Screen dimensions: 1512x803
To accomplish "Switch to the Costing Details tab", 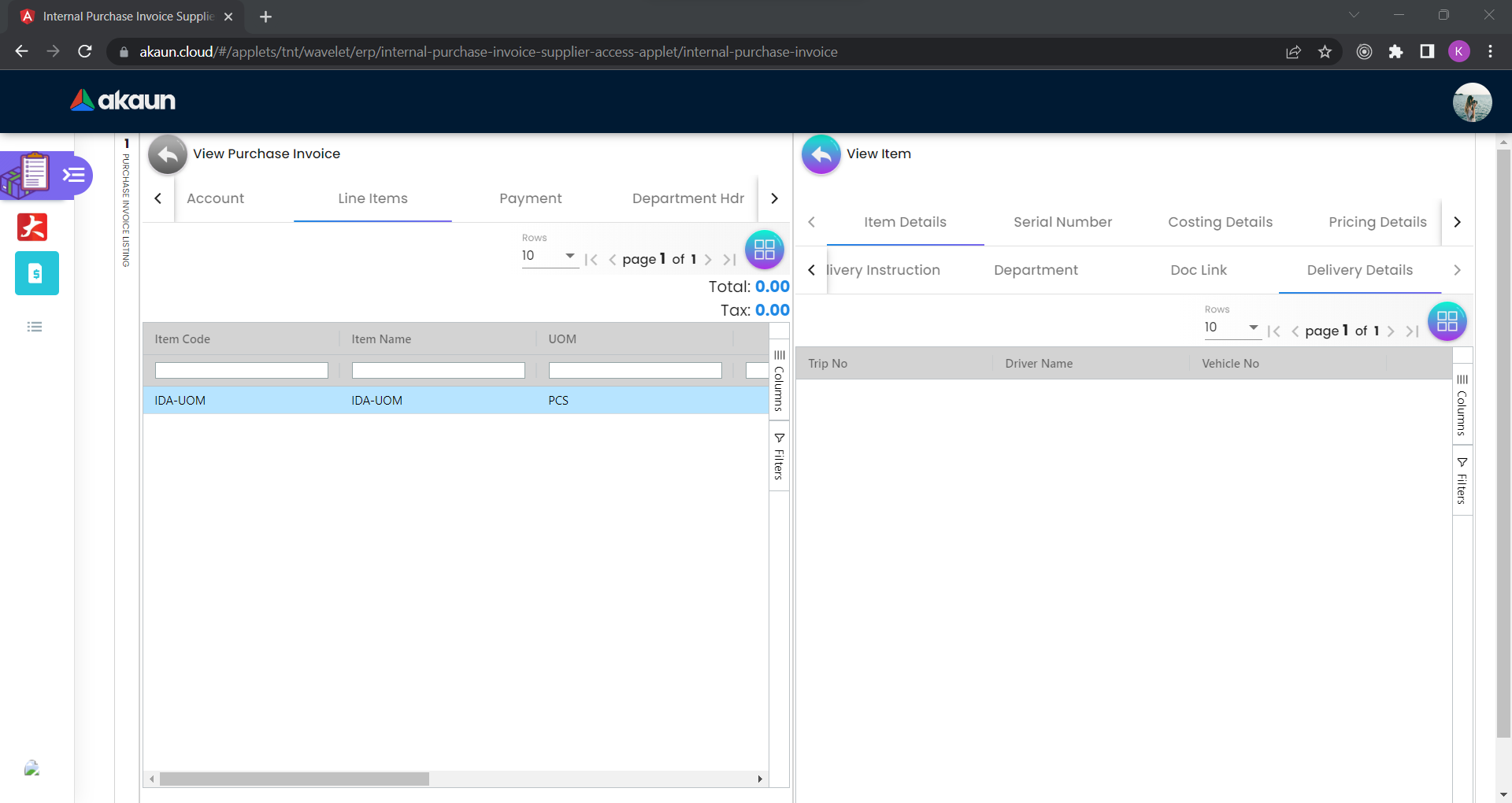I will [1220, 222].
